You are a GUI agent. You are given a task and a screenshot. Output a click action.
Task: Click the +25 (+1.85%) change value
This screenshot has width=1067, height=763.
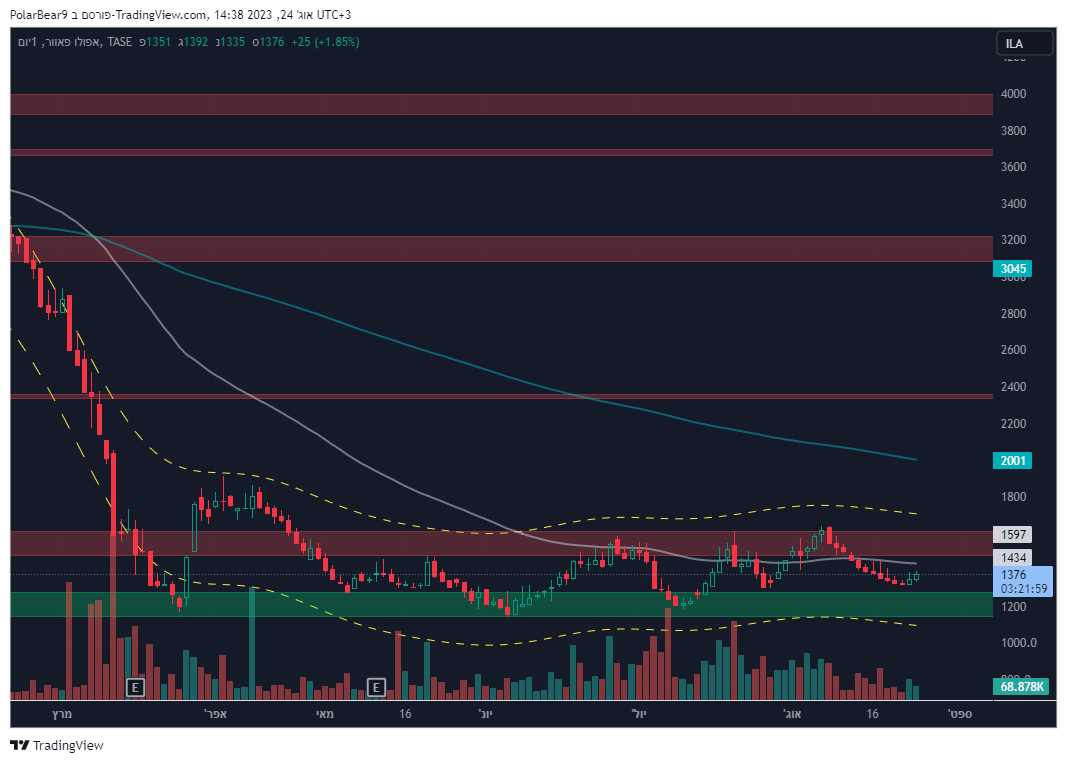(x=325, y=42)
